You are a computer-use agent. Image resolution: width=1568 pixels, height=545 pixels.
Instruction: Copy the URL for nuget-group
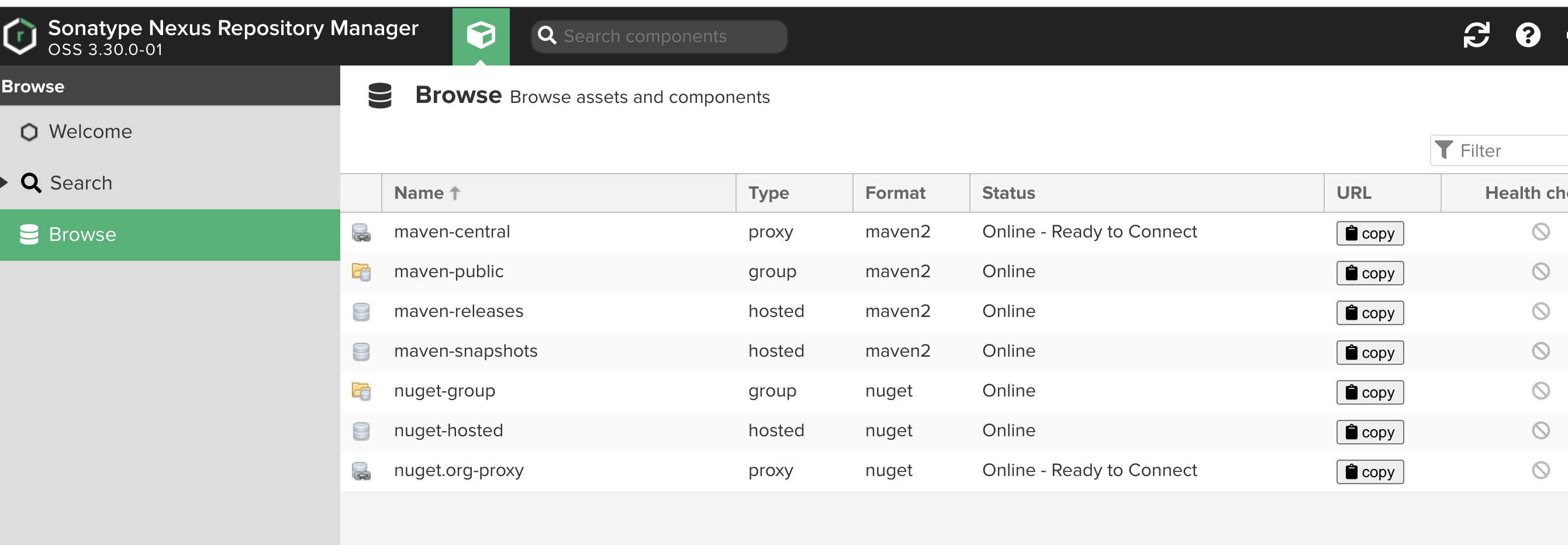click(1370, 392)
